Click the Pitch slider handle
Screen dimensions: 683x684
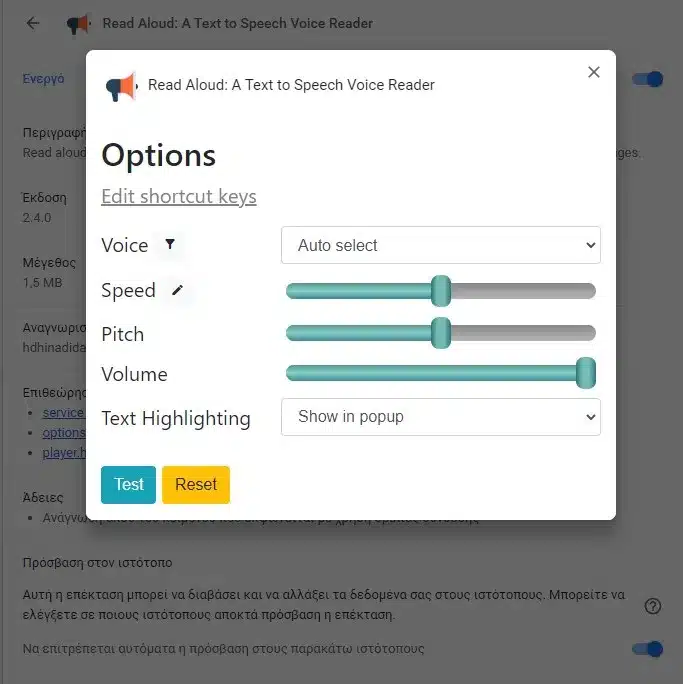(441, 333)
